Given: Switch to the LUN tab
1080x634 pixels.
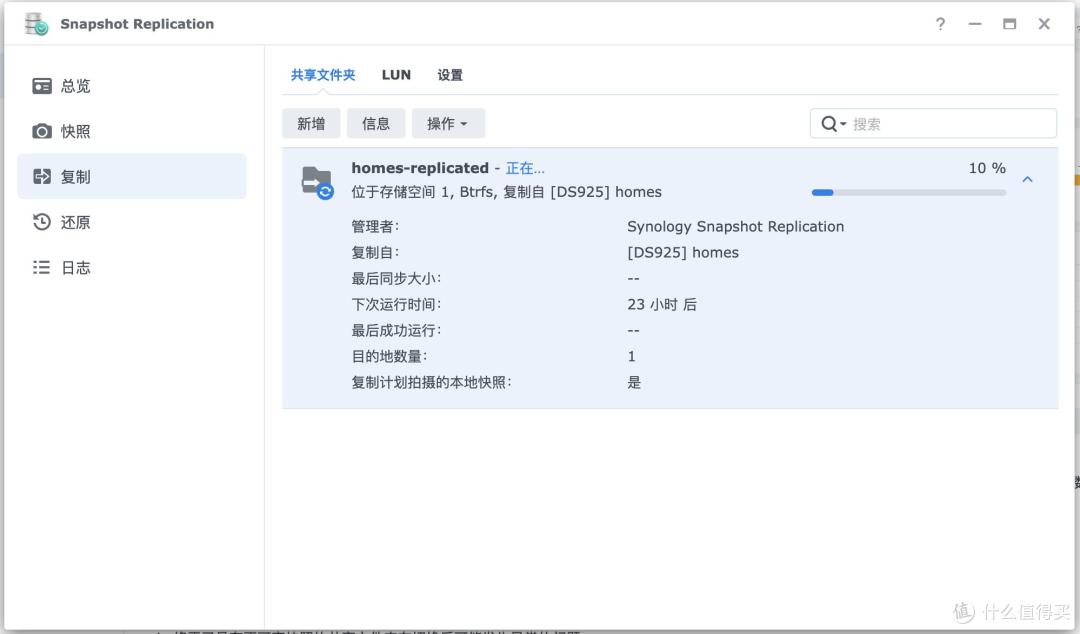Looking at the screenshot, I should 396,75.
